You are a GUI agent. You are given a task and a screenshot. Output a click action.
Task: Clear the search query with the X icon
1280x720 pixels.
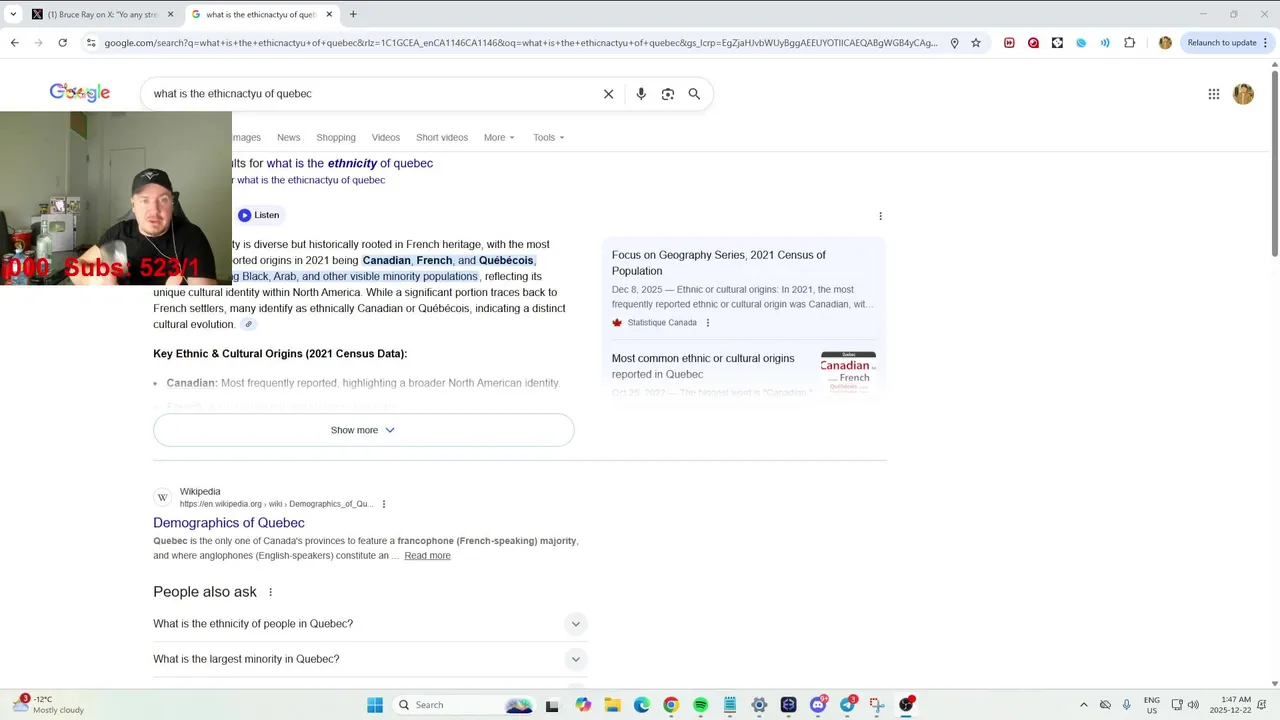(x=608, y=94)
